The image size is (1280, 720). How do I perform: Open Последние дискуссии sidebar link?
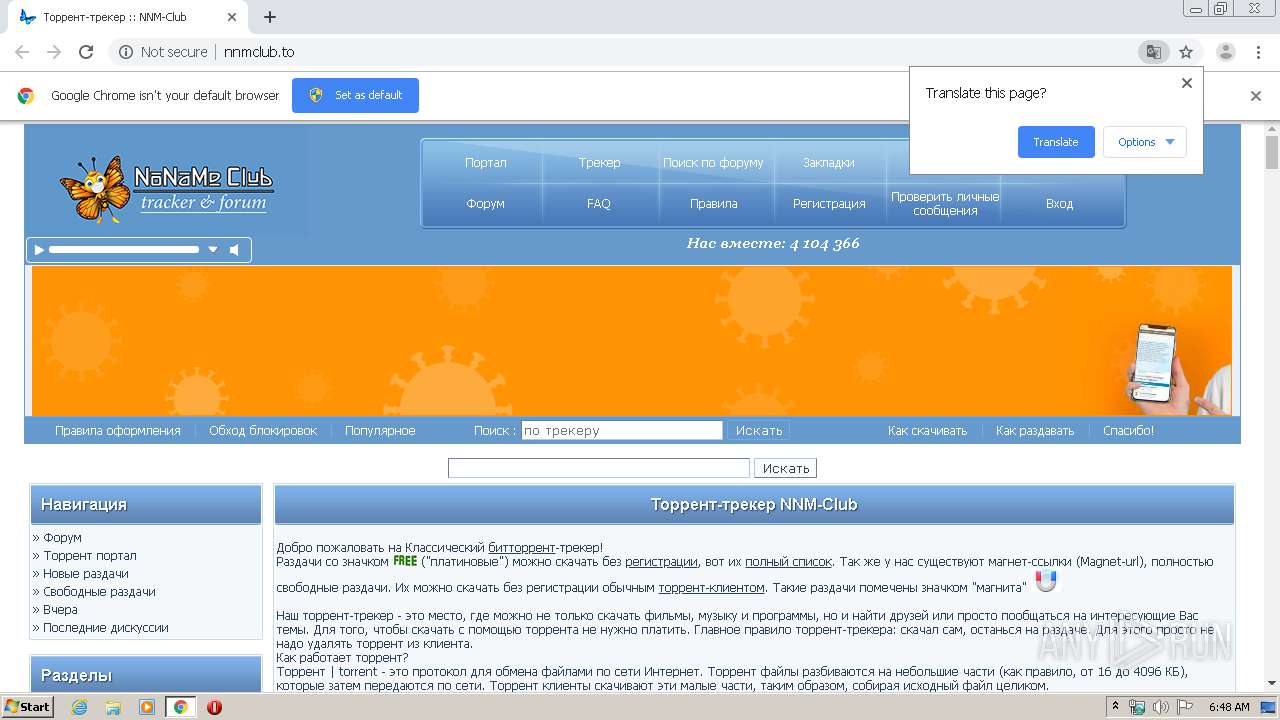pos(106,628)
